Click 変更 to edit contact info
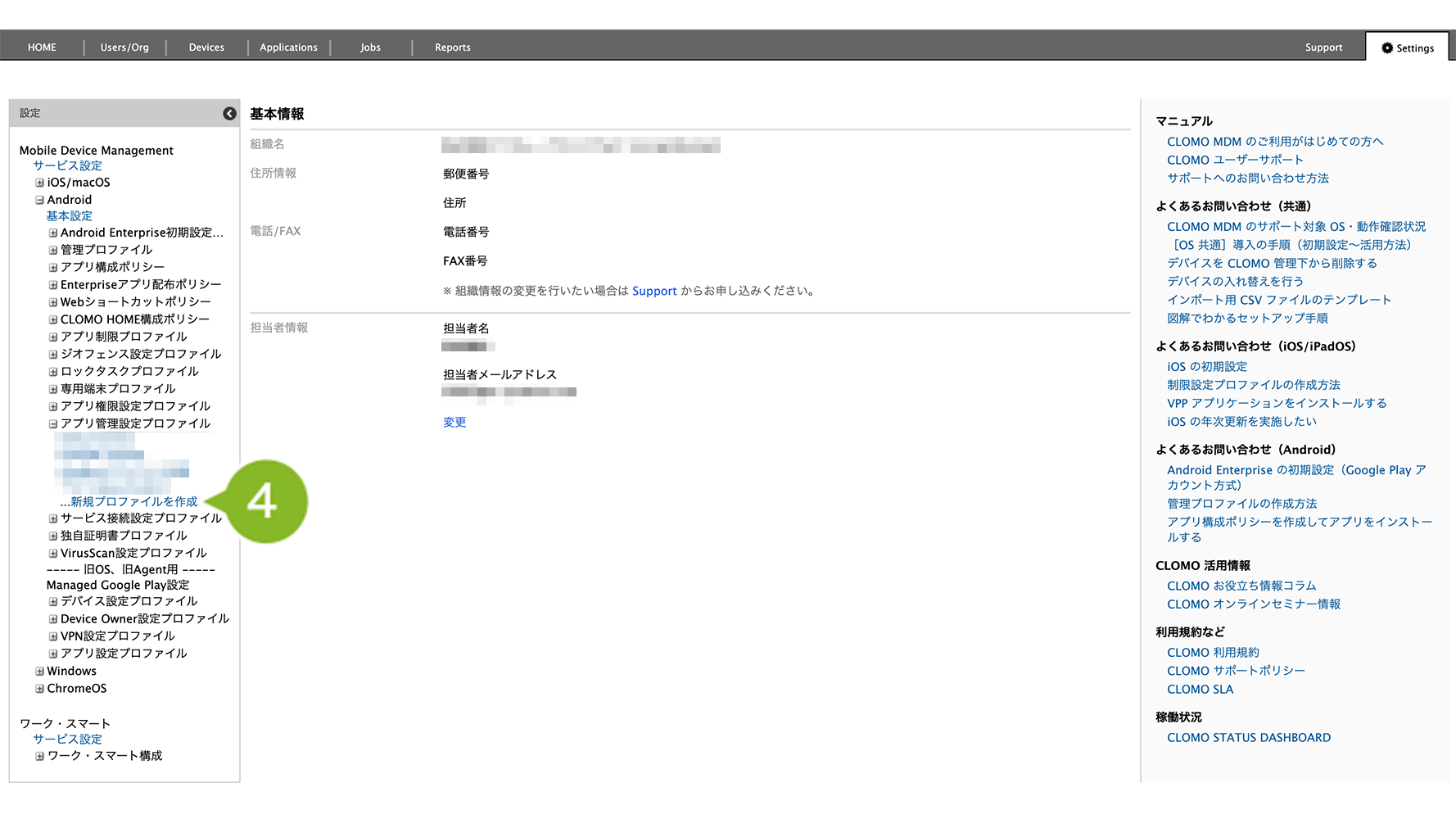 454,423
